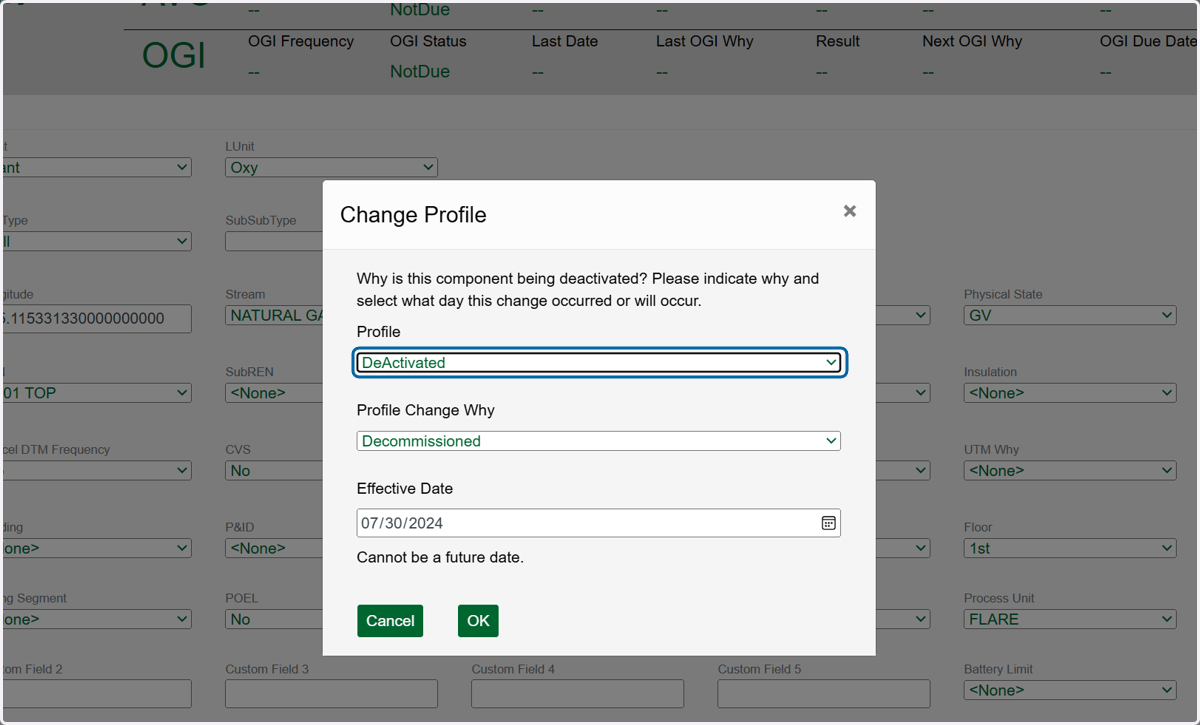This screenshot has width=1200, height=725.
Task: Click the longitude value field
Action: click(x=96, y=319)
